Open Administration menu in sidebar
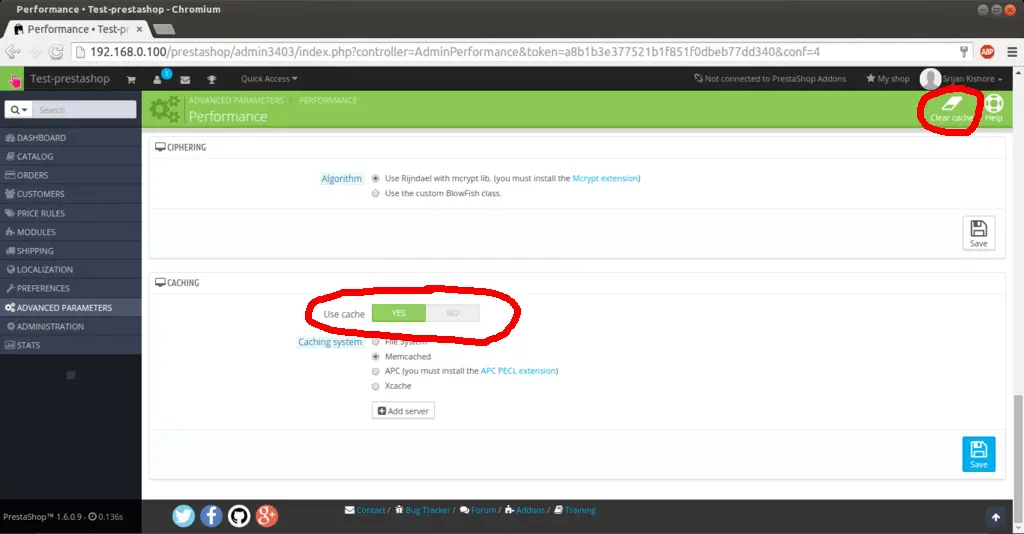1024x534 pixels. (x=71, y=326)
